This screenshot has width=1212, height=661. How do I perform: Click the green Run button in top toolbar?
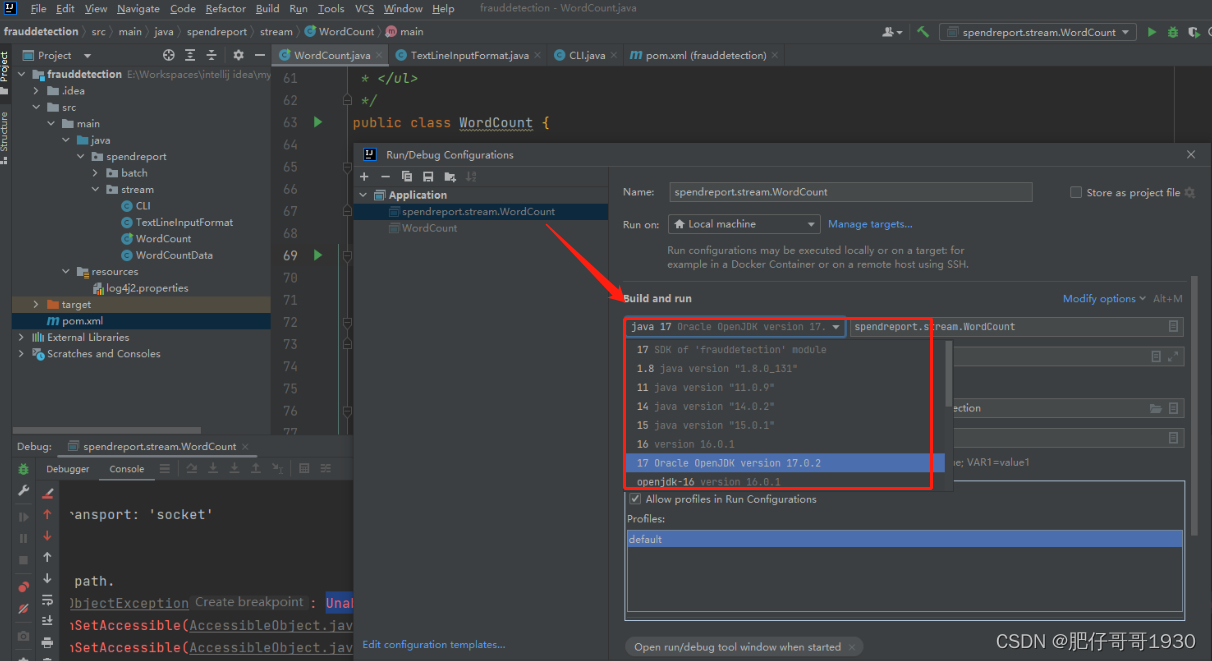[1151, 32]
